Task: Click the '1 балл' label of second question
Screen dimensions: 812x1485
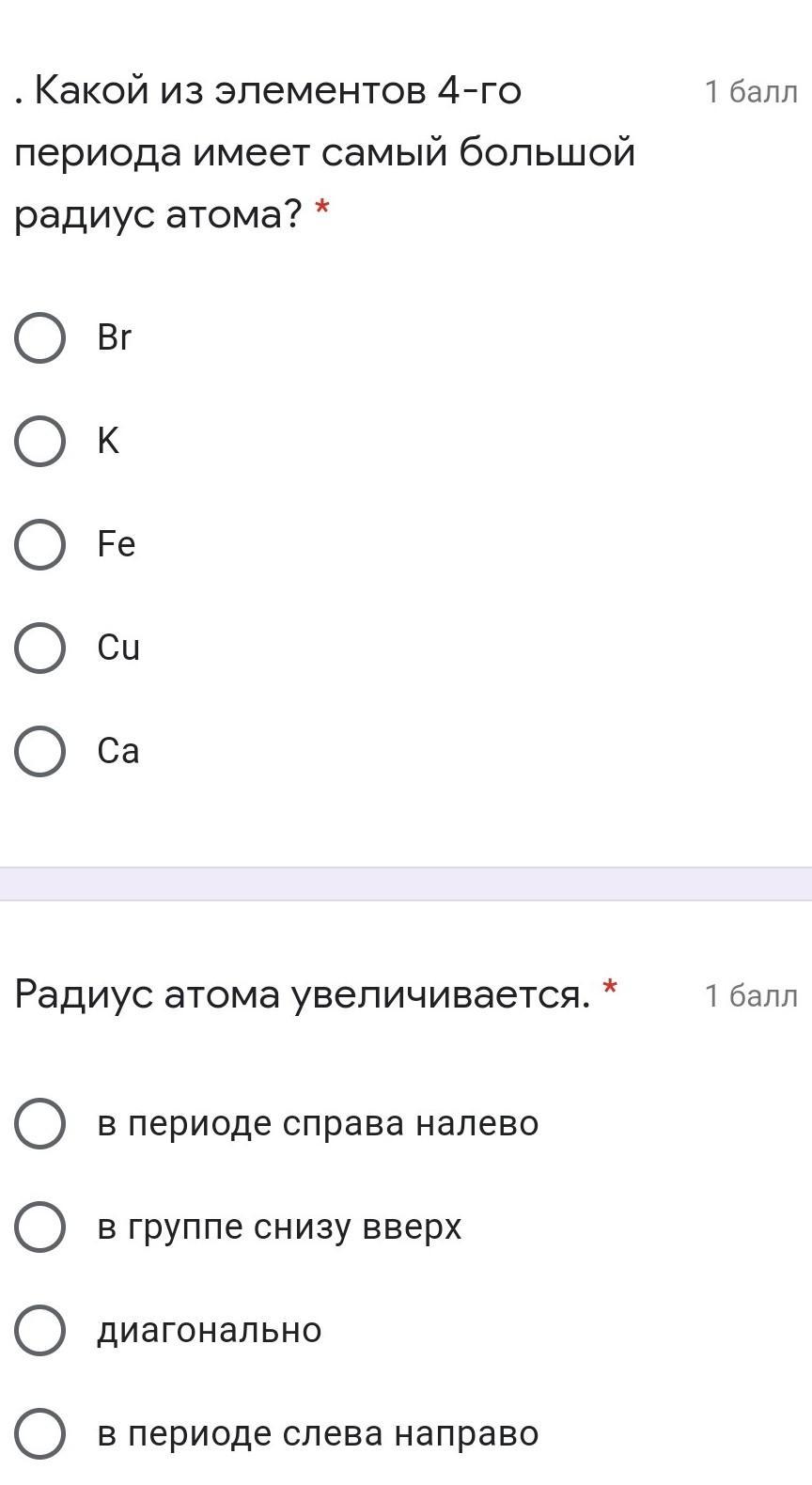Action: pos(751,996)
